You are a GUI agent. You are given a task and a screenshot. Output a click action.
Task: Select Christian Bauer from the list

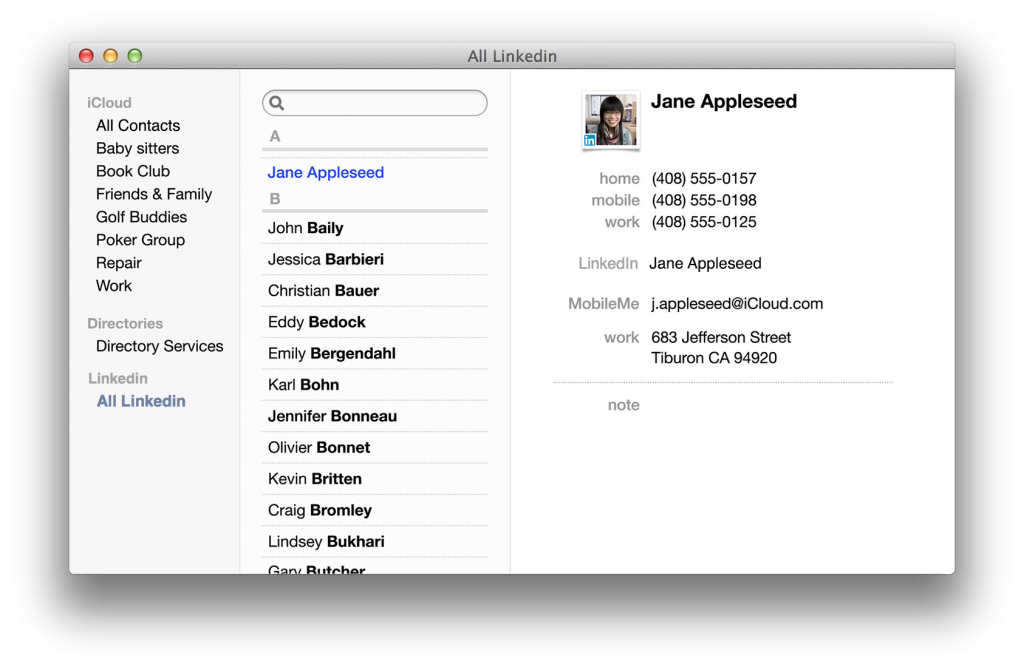323,291
